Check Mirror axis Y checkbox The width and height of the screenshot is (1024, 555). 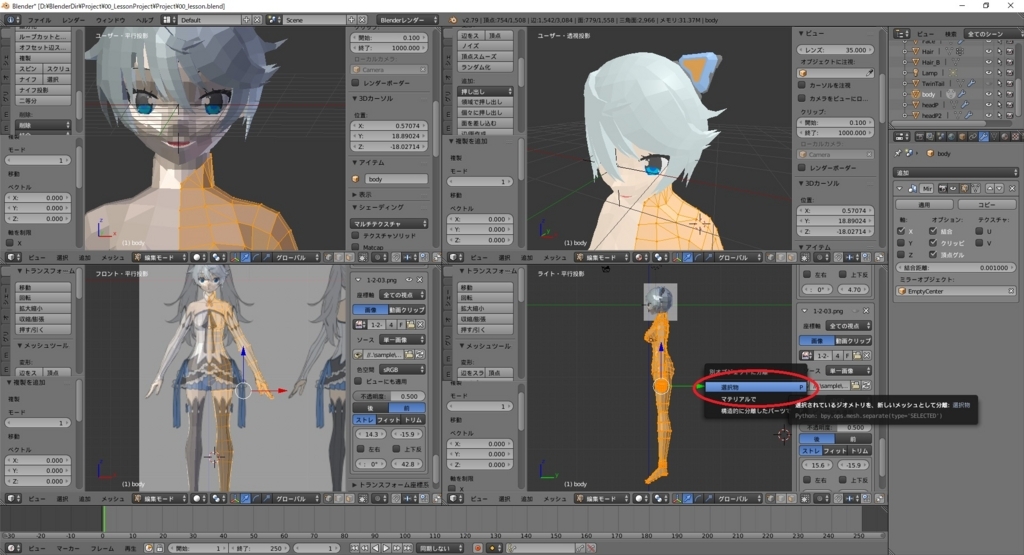point(901,243)
